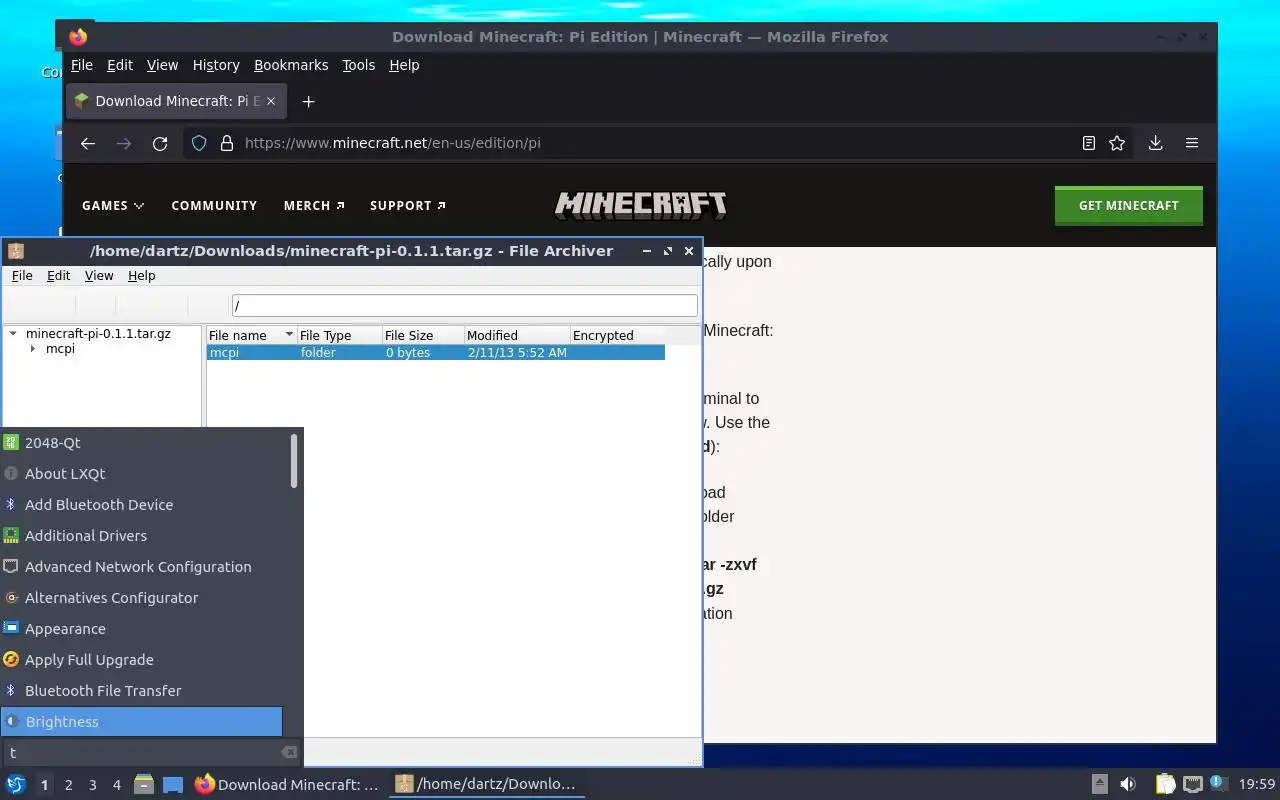The height and width of the screenshot is (800, 1280).
Task: Collapse minecraft-pi-0.1.1.tar.gz tree node
Action: click(13, 333)
